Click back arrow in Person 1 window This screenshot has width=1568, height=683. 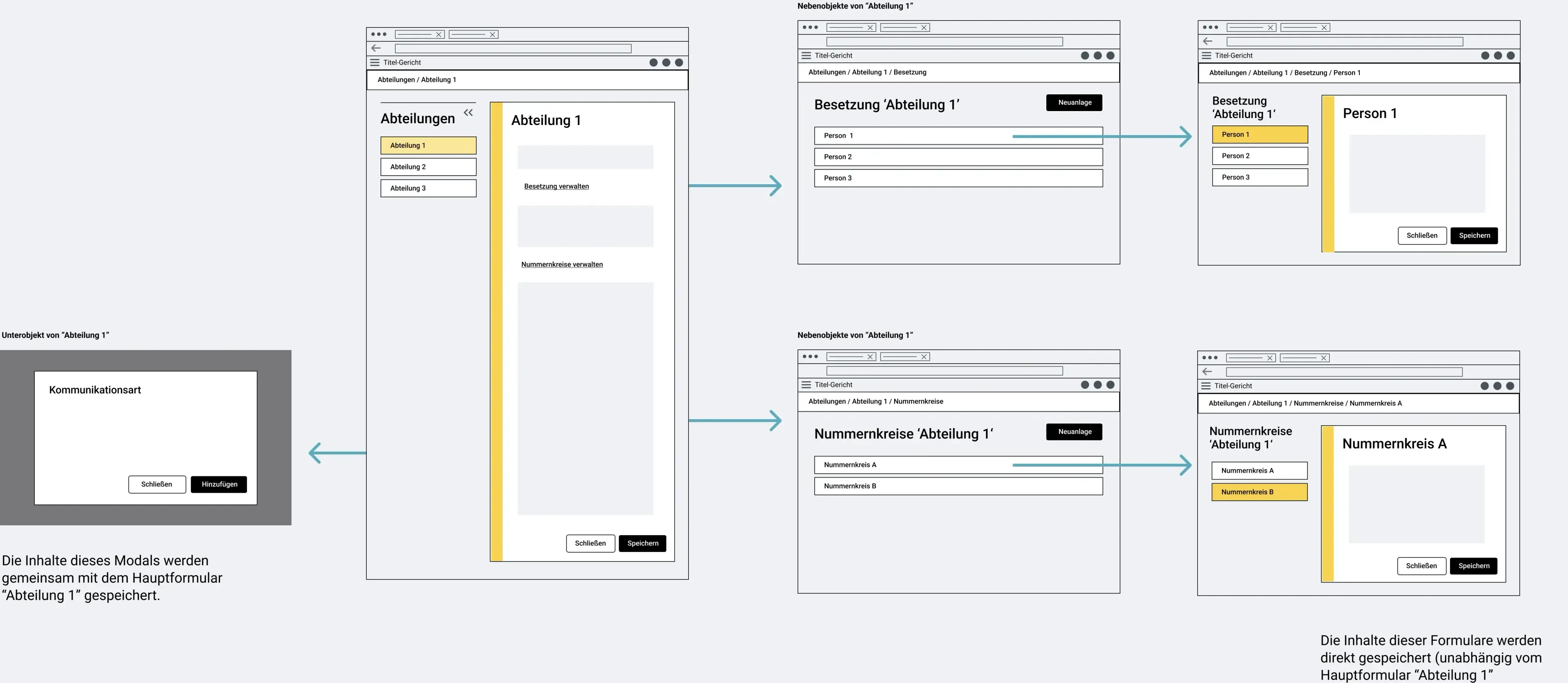1208,41
